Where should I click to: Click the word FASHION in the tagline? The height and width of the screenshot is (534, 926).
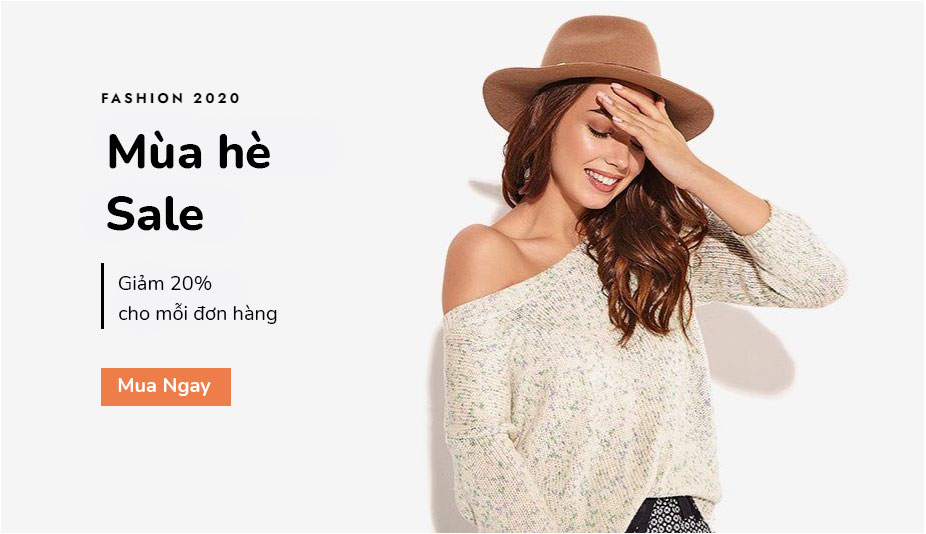point(142,98)
